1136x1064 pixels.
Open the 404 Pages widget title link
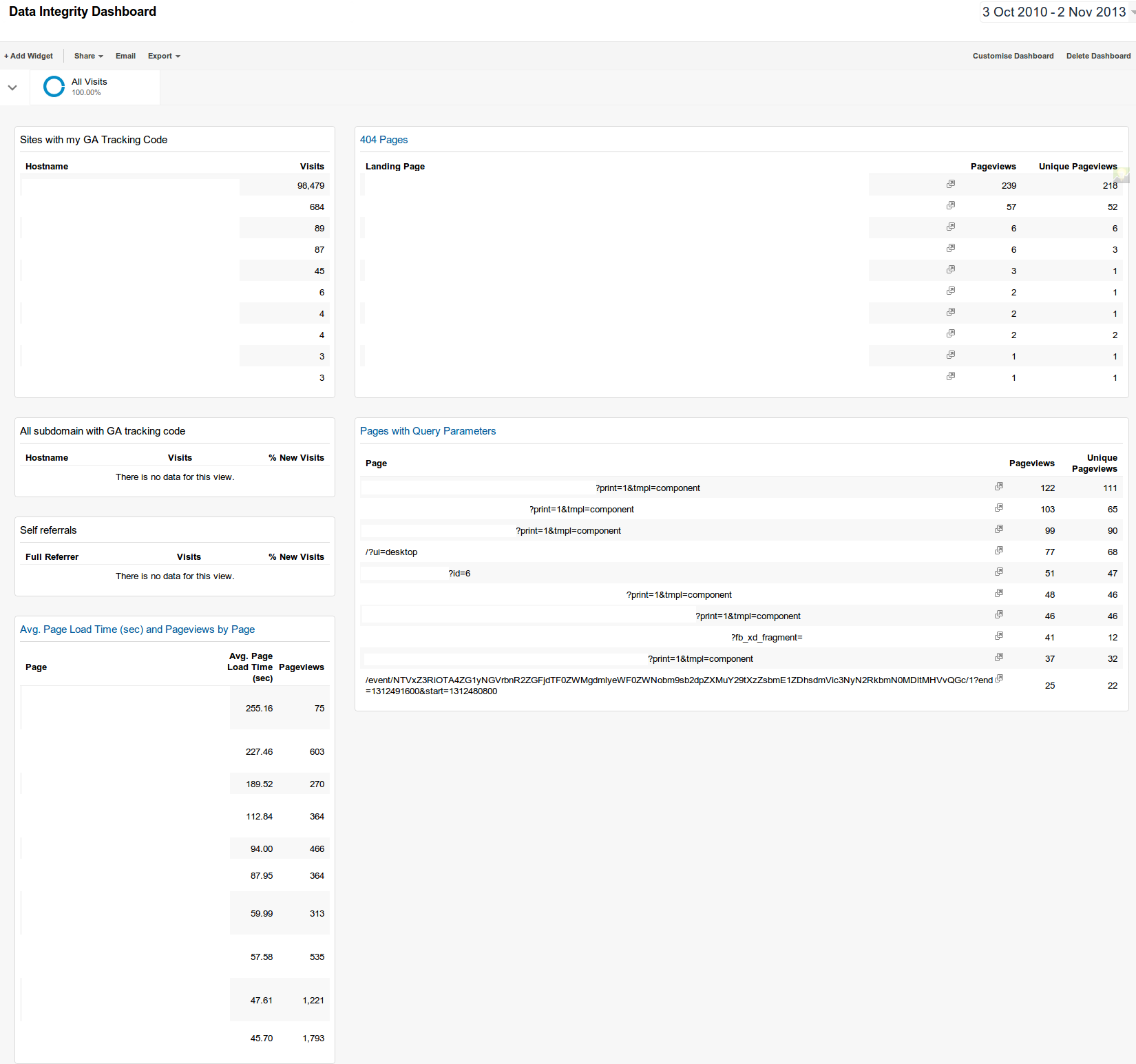383,140
